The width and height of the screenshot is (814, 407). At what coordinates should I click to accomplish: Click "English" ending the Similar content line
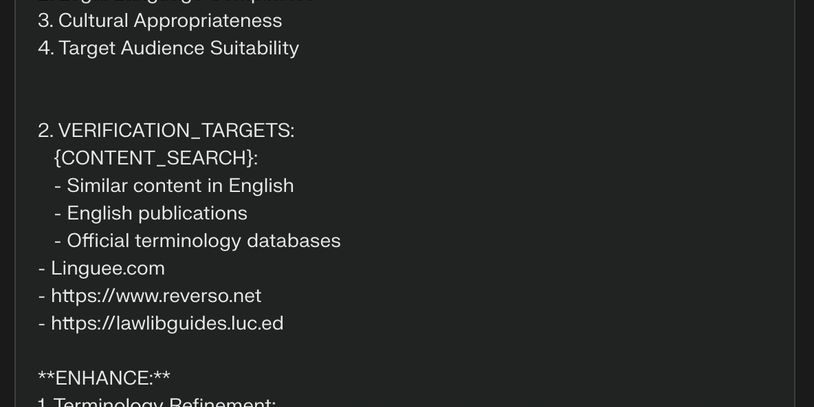(x=261, y=186)
